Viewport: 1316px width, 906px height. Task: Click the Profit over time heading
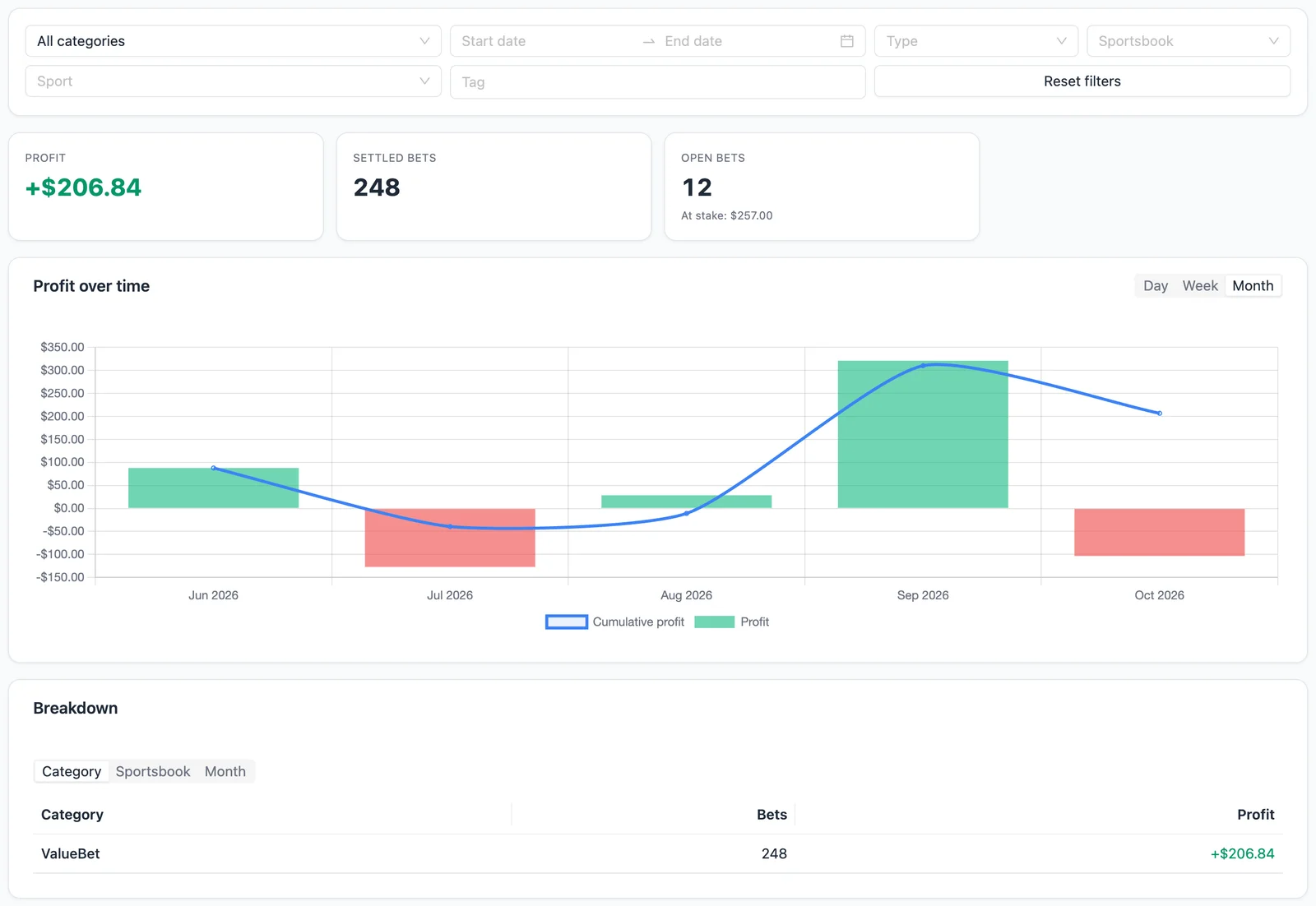[91, 286]
